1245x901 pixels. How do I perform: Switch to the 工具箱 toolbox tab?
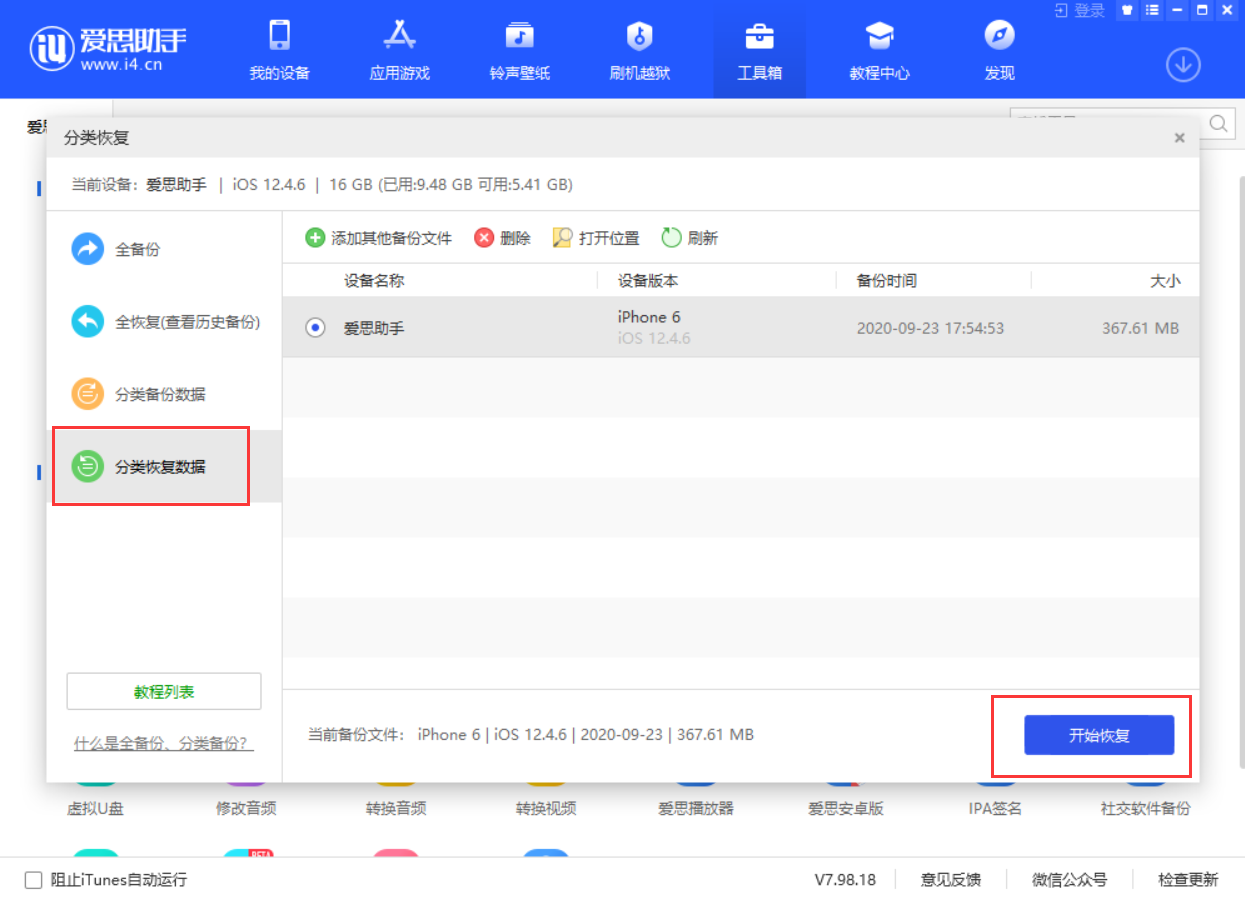coord(759,48)
